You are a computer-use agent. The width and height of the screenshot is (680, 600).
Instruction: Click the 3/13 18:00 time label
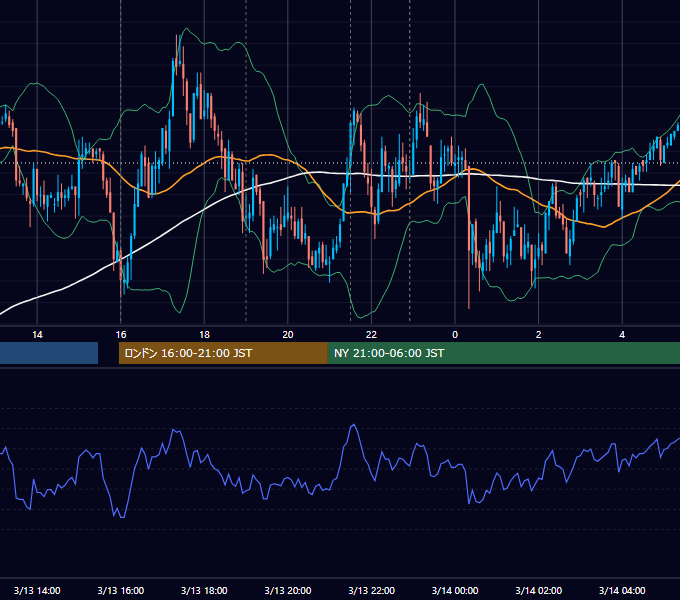(204, 590)
